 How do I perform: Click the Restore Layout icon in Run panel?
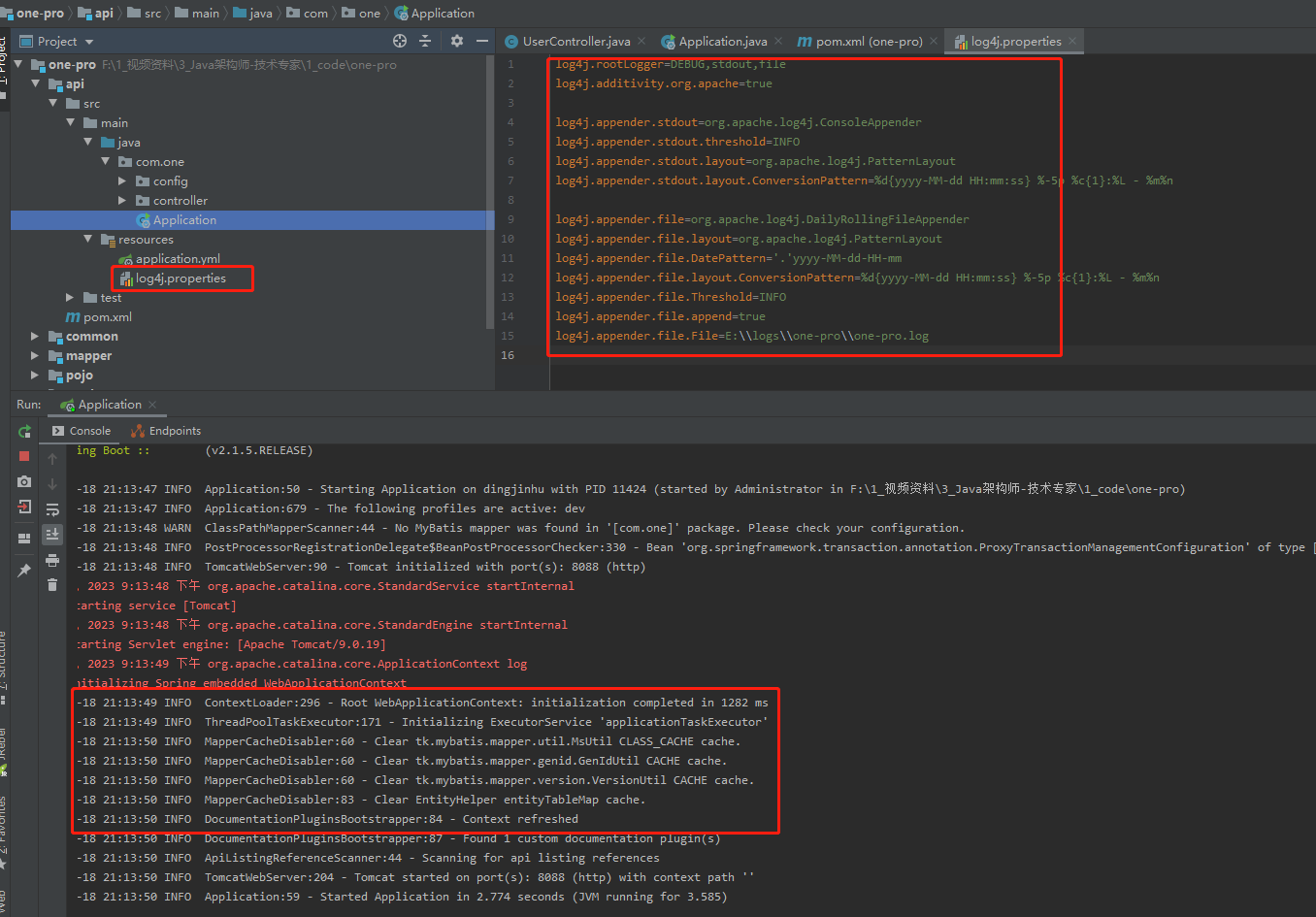pos(24,538)
